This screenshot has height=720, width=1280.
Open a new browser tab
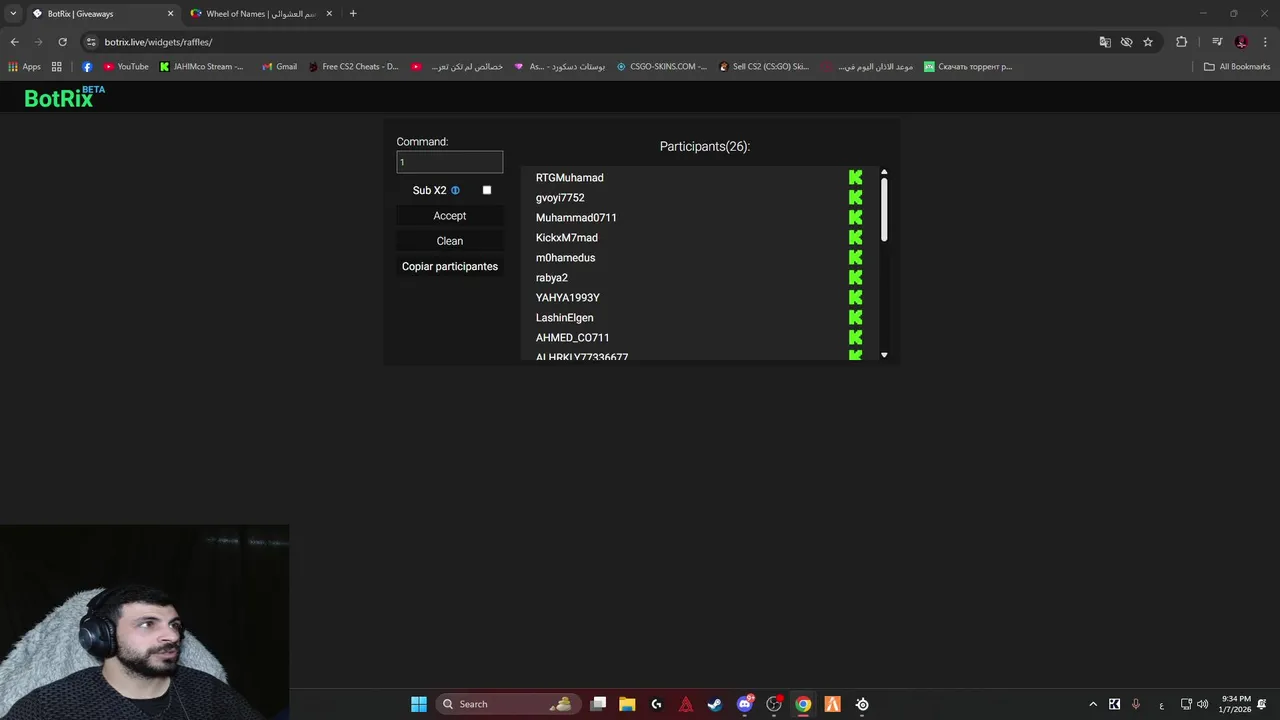353,14
